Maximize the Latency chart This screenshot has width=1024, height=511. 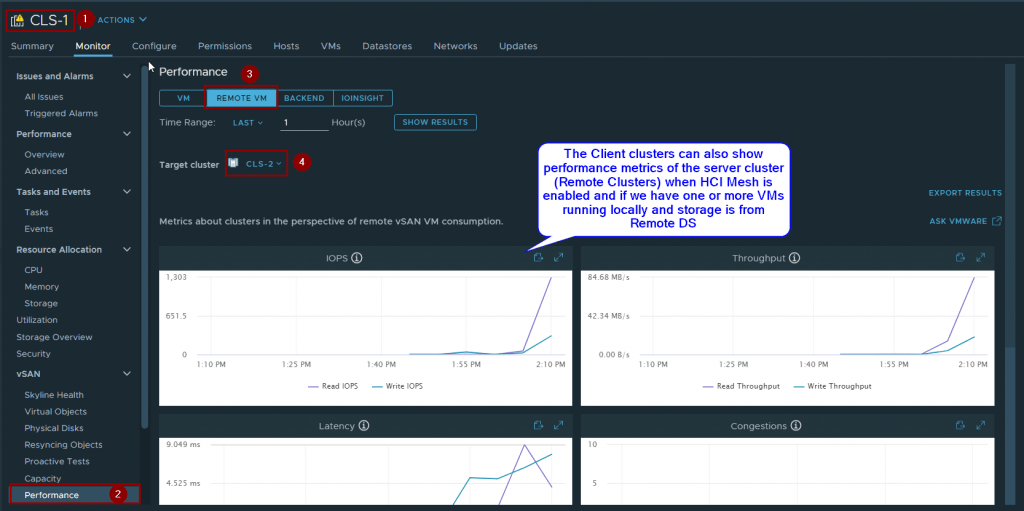pyautogui.click(x=559, y=425)
